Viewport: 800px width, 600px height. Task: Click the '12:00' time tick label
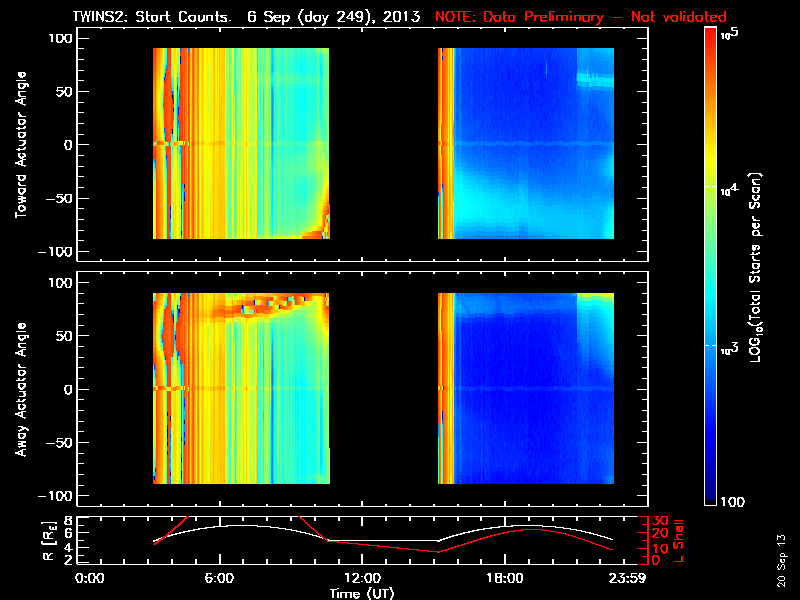pos(362,579)
